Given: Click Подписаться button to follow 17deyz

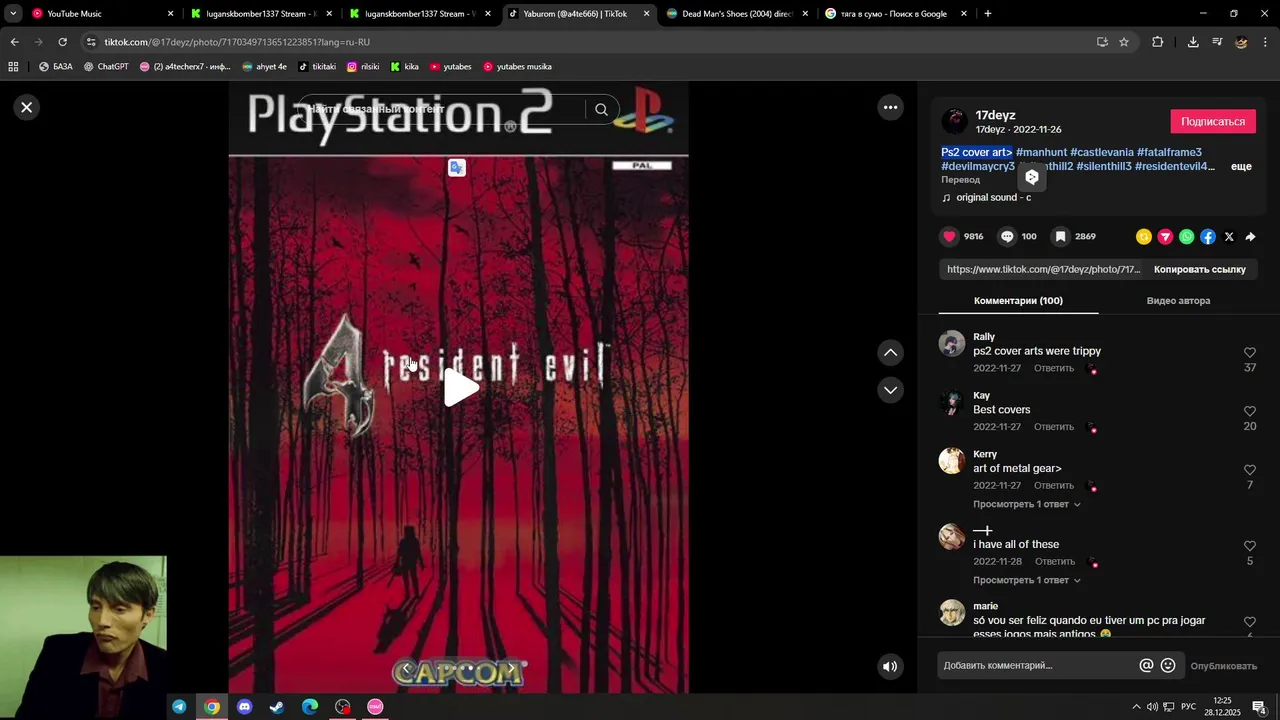Looking at the screenshot, I should [x=1213, y=121].
